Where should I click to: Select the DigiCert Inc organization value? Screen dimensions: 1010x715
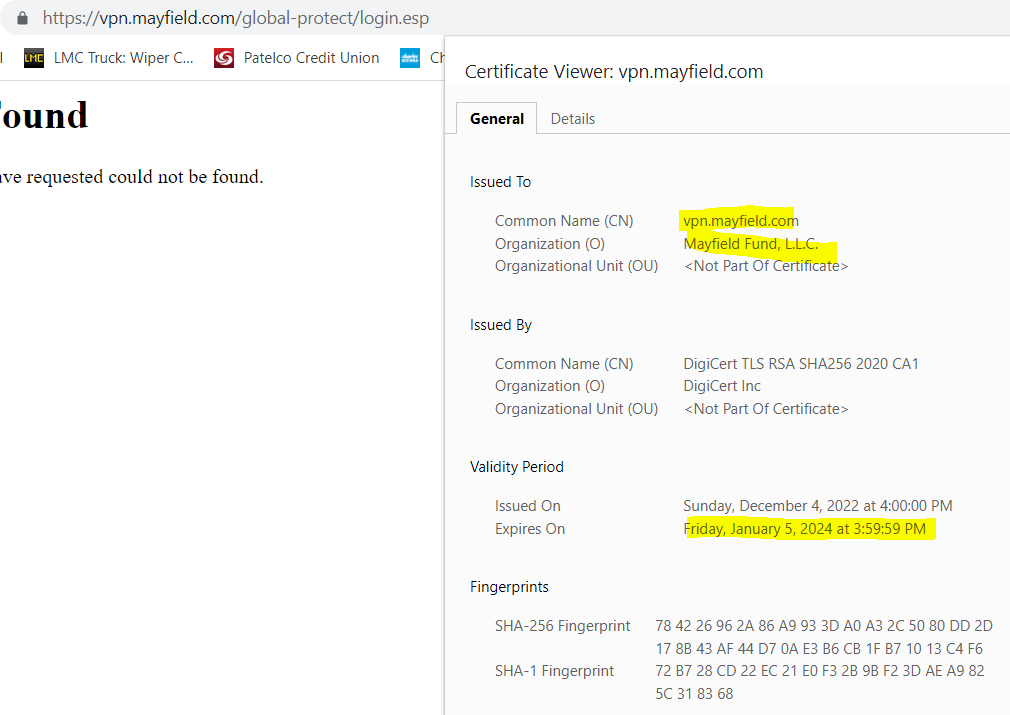pyautogui.click(x=722, y=386)
